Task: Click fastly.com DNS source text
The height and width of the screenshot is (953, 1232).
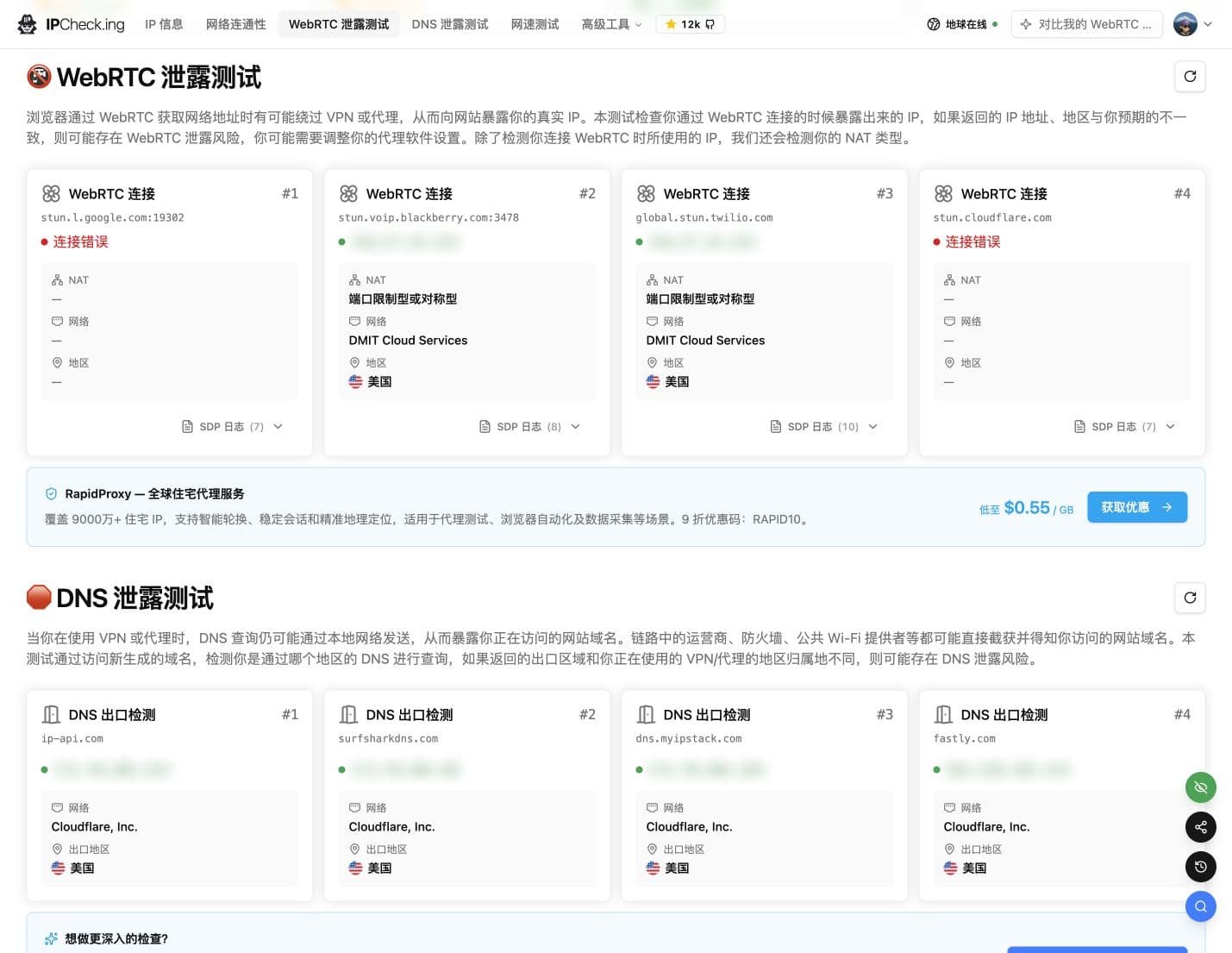Action: pyautogui.click(x=964, y=738)
